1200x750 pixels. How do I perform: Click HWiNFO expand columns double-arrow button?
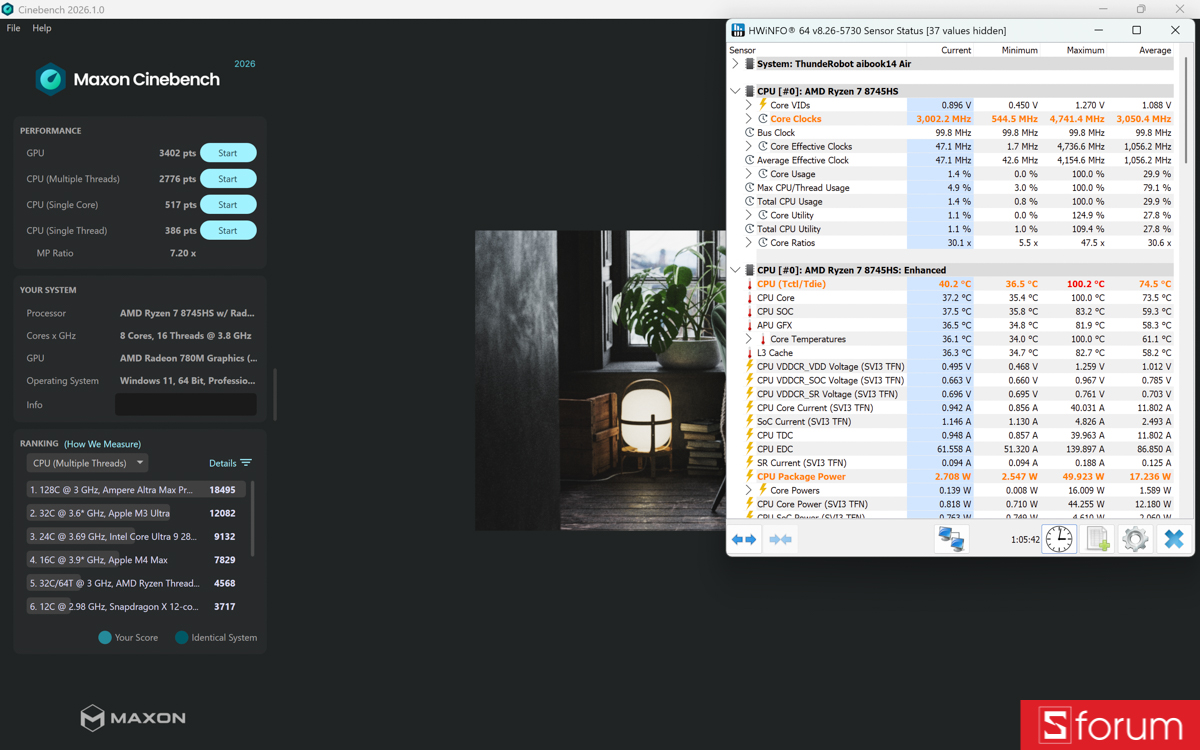point(744,539)
